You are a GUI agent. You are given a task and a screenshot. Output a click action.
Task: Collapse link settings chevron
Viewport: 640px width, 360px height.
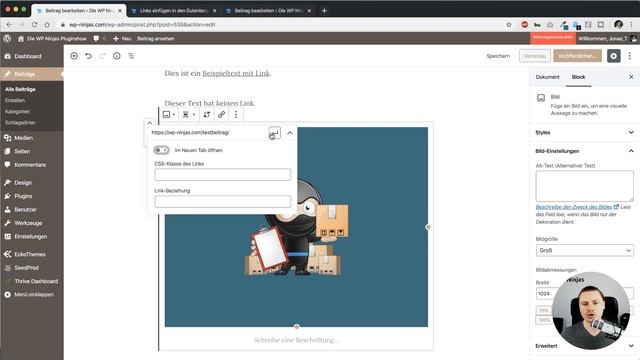tap(290, 133)
